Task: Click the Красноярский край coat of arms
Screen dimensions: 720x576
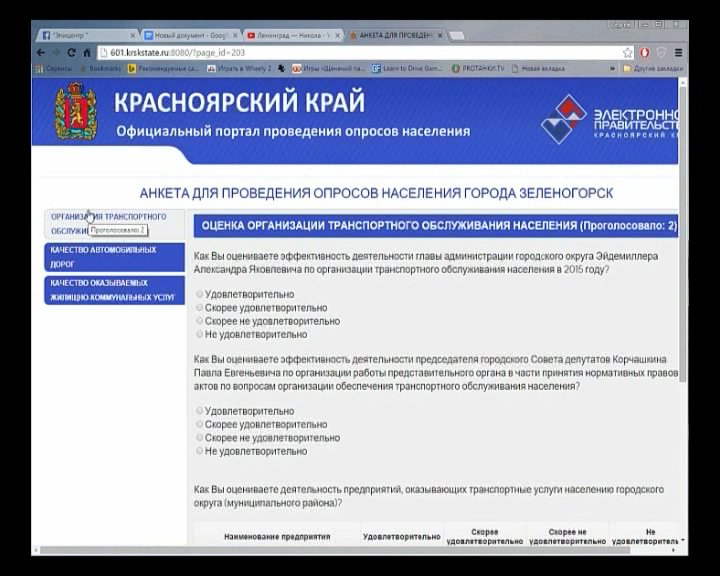Action: [75, 111]
